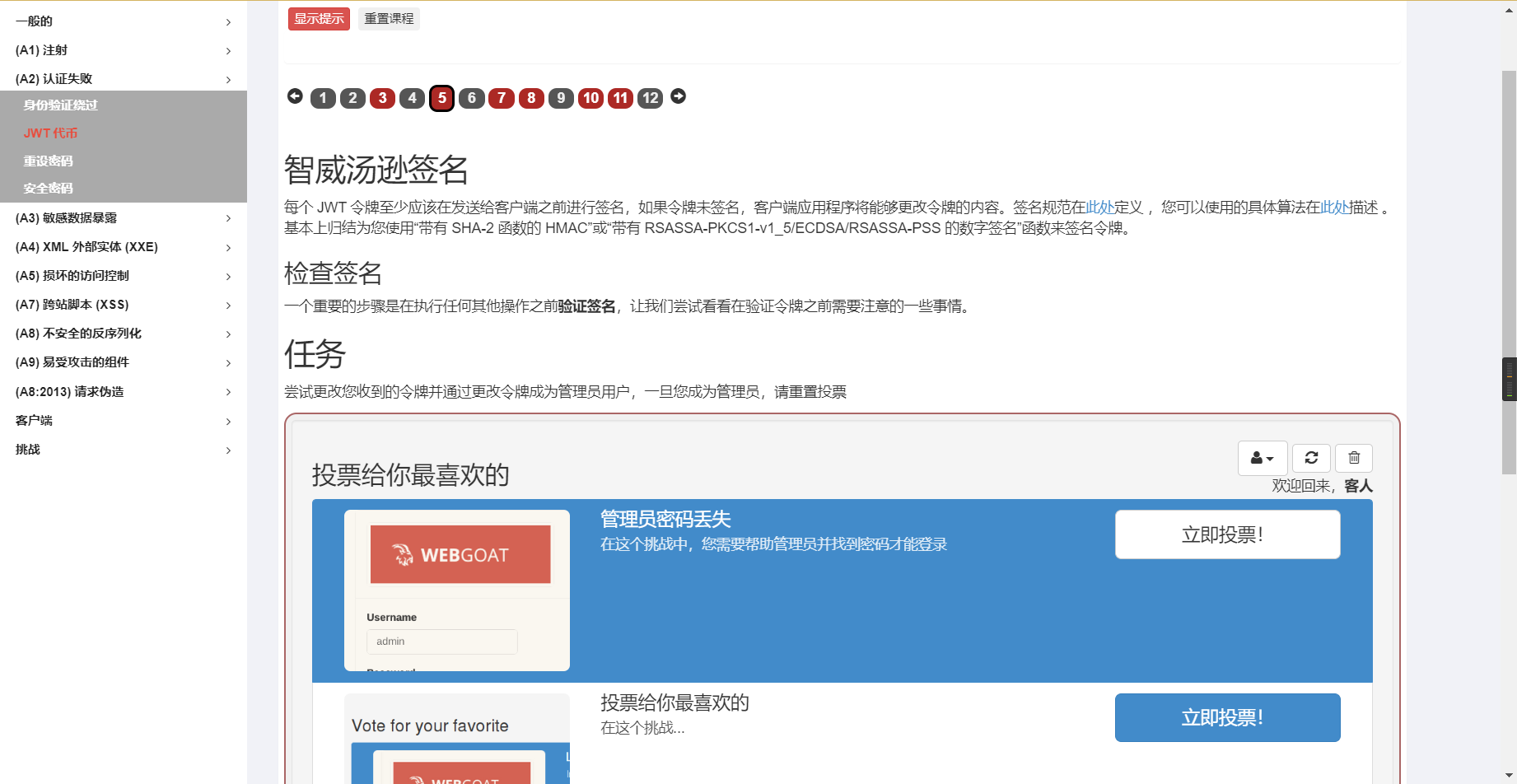Open the first 此处 link for signature specification

pyautogui.click(x=1100, y=208)
